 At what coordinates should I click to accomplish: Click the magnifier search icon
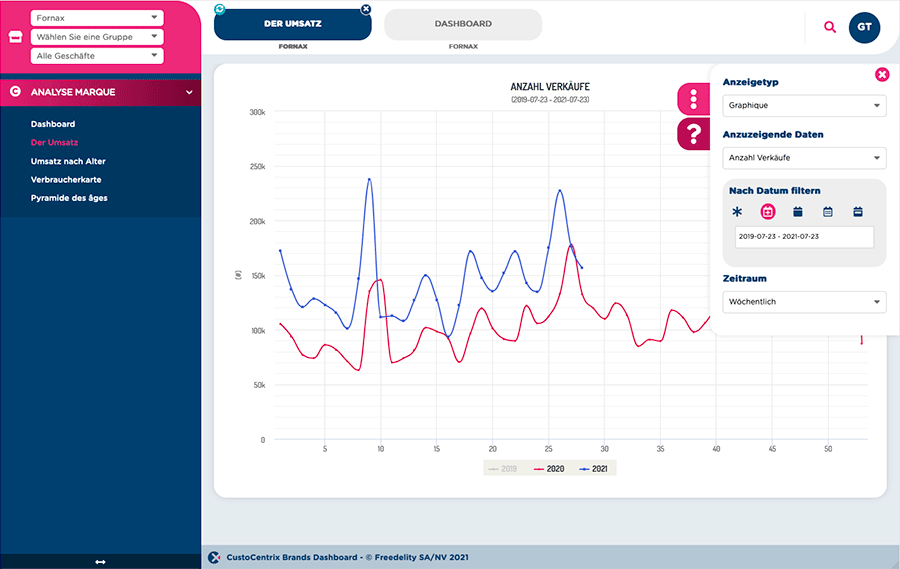[830, 27]
